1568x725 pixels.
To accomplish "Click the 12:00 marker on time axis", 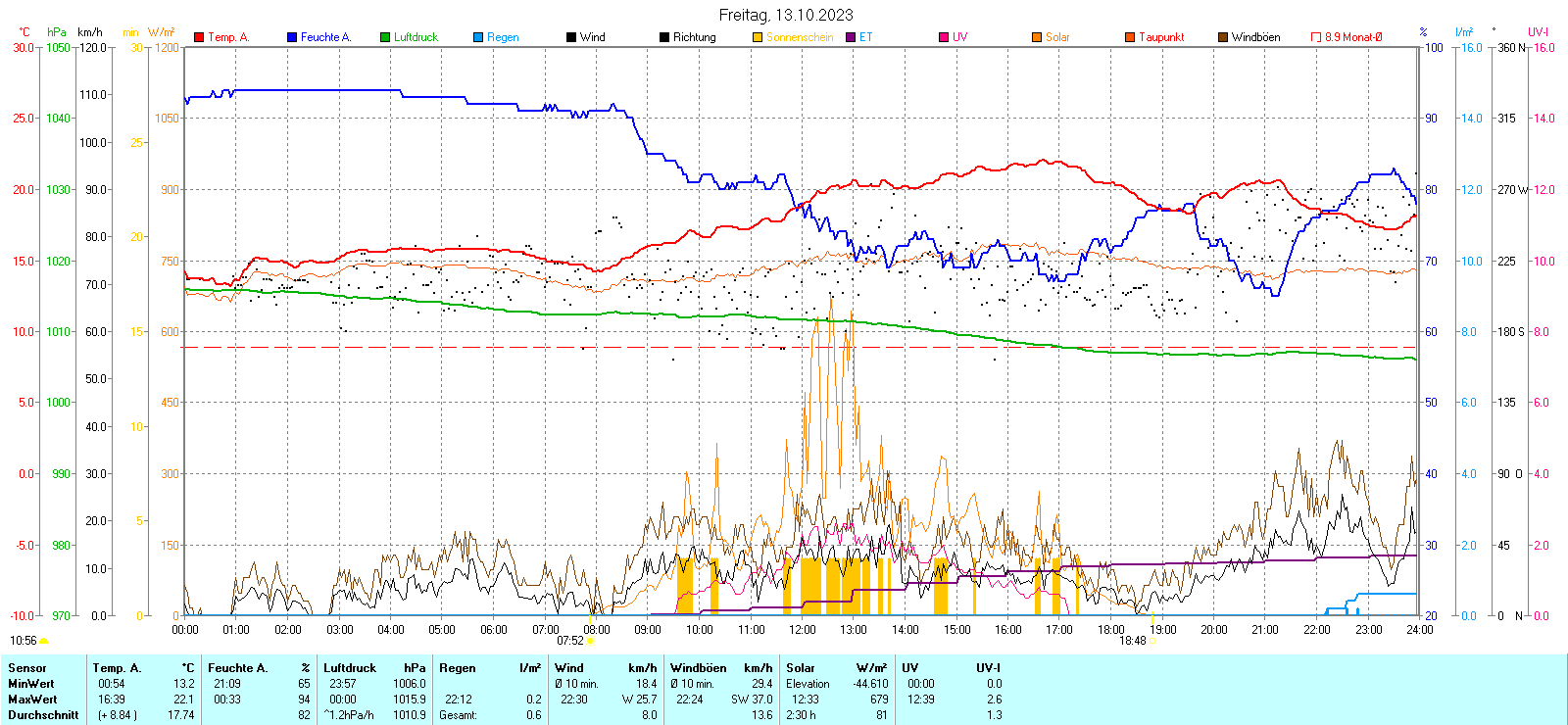I will (803, 630).
